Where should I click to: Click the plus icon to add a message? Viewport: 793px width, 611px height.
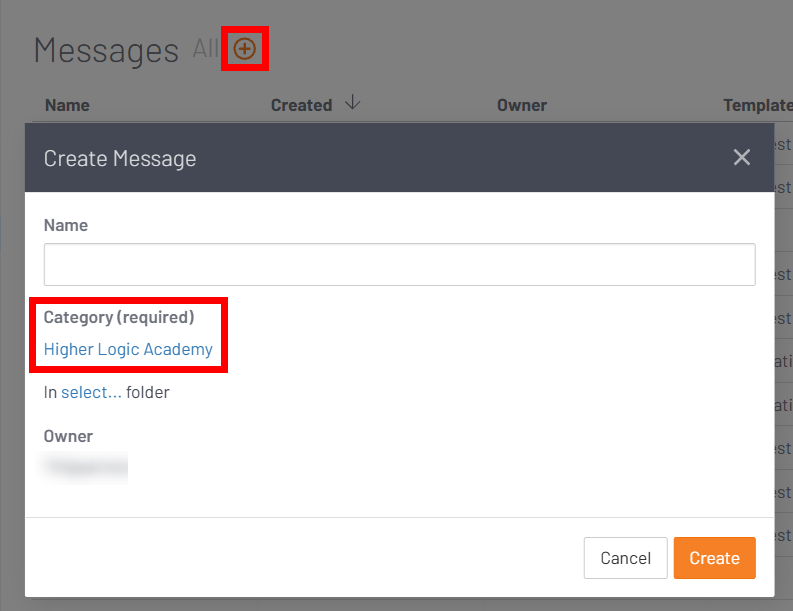[245, 49]
